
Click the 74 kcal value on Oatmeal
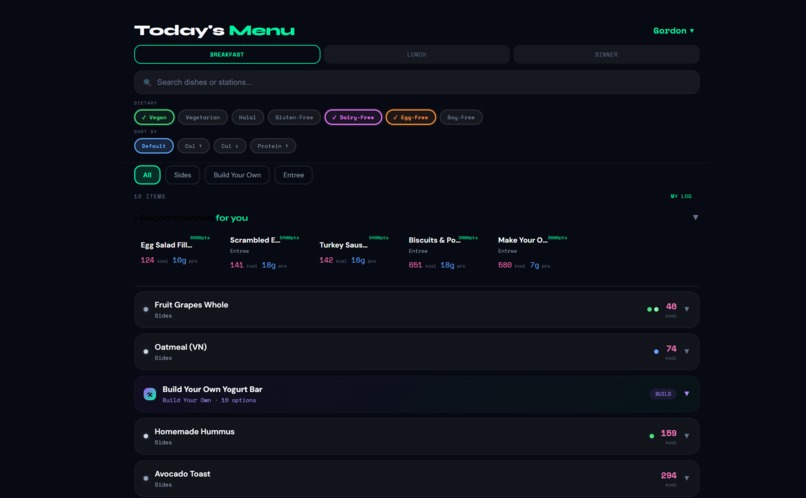tap(671, 348)
